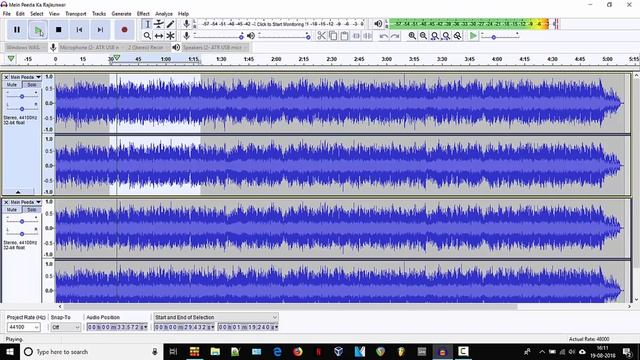Close the lower track with its X button
The width and height of the screenshot is (640, 360).
point(6,202)
